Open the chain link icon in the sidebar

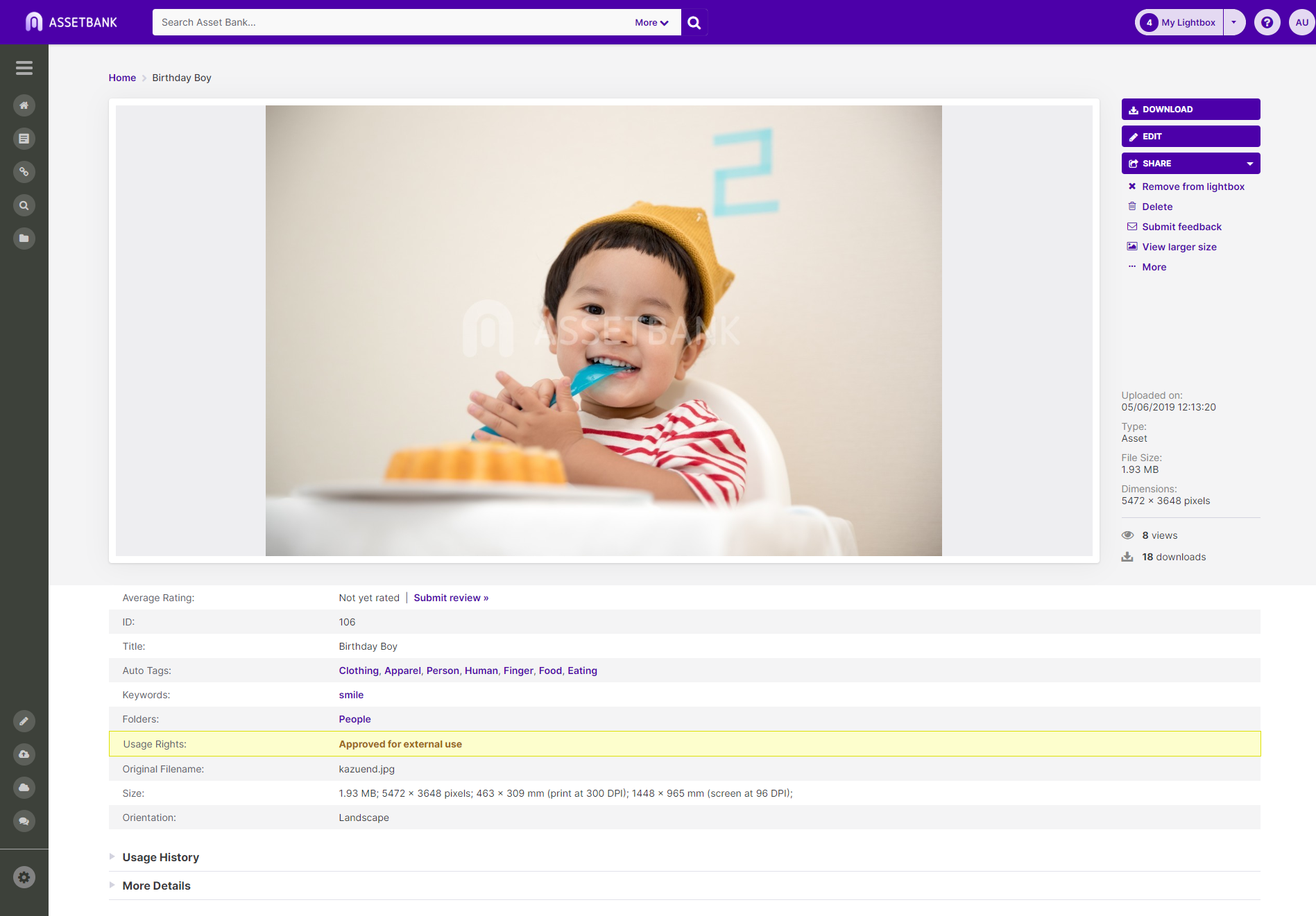[x=24, y=172]
